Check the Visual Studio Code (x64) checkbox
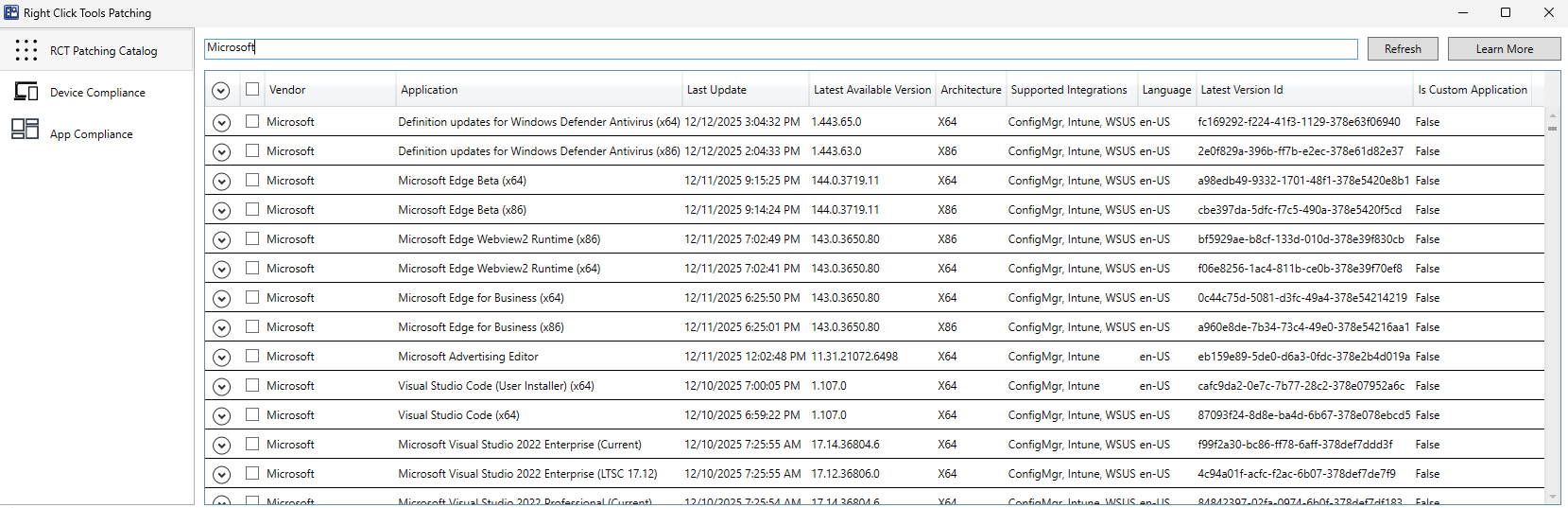This screenshot has height=508, width=1568. [252, 414]
